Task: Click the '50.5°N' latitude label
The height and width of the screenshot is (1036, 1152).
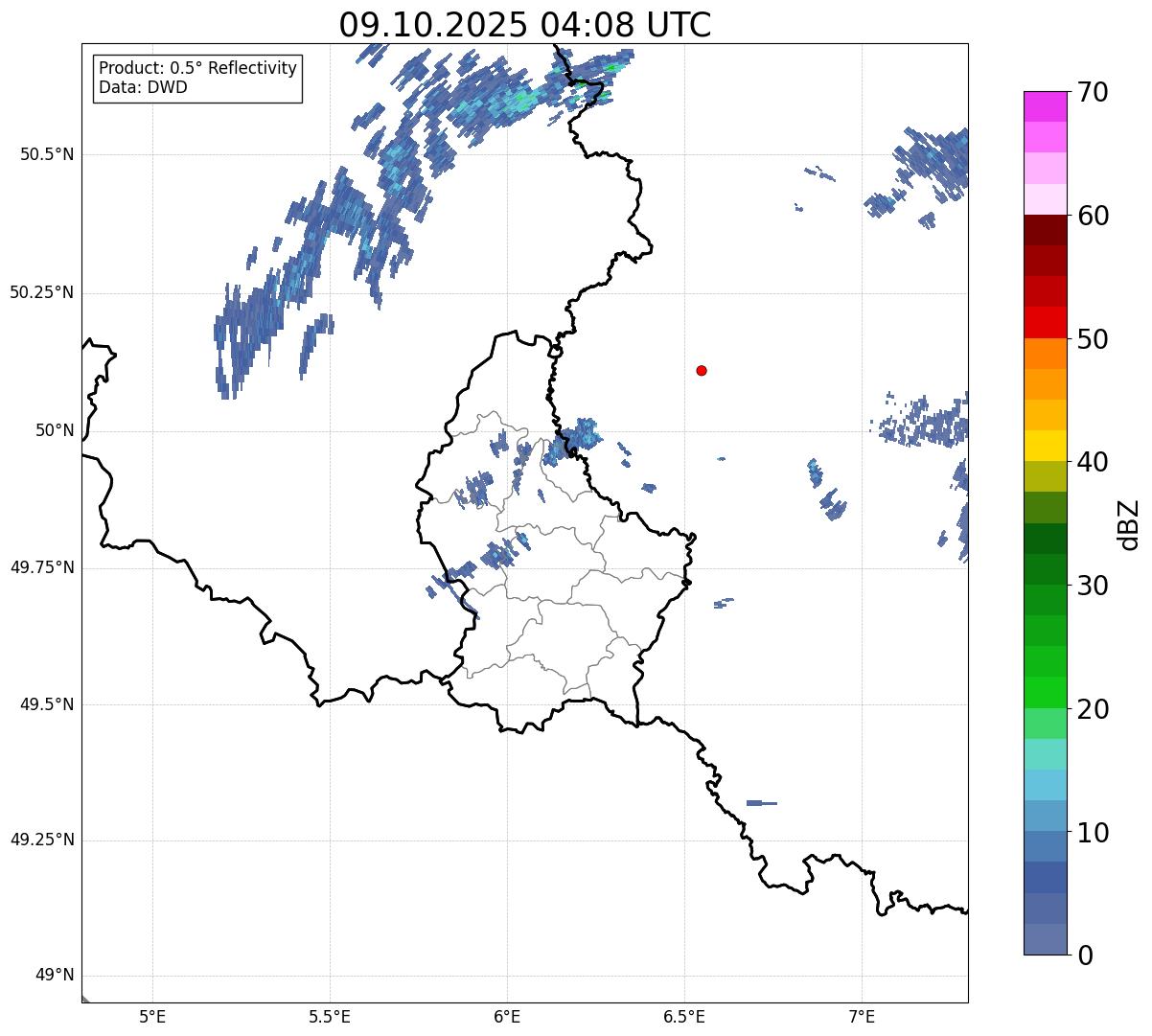Action: [47, 154]
